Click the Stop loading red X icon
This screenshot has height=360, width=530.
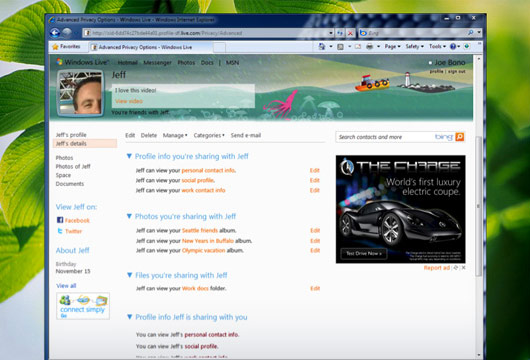click(x=351, y=33)
